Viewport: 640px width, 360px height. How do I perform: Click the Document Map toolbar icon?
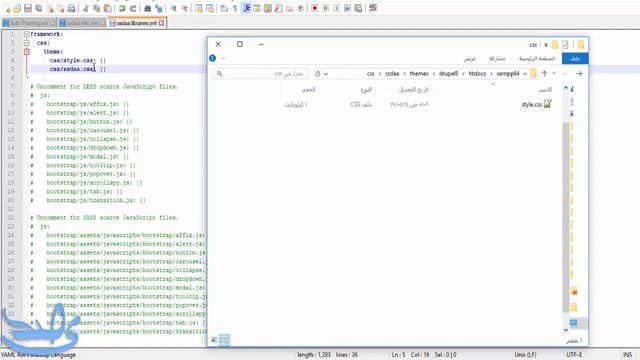coord(268,9)
